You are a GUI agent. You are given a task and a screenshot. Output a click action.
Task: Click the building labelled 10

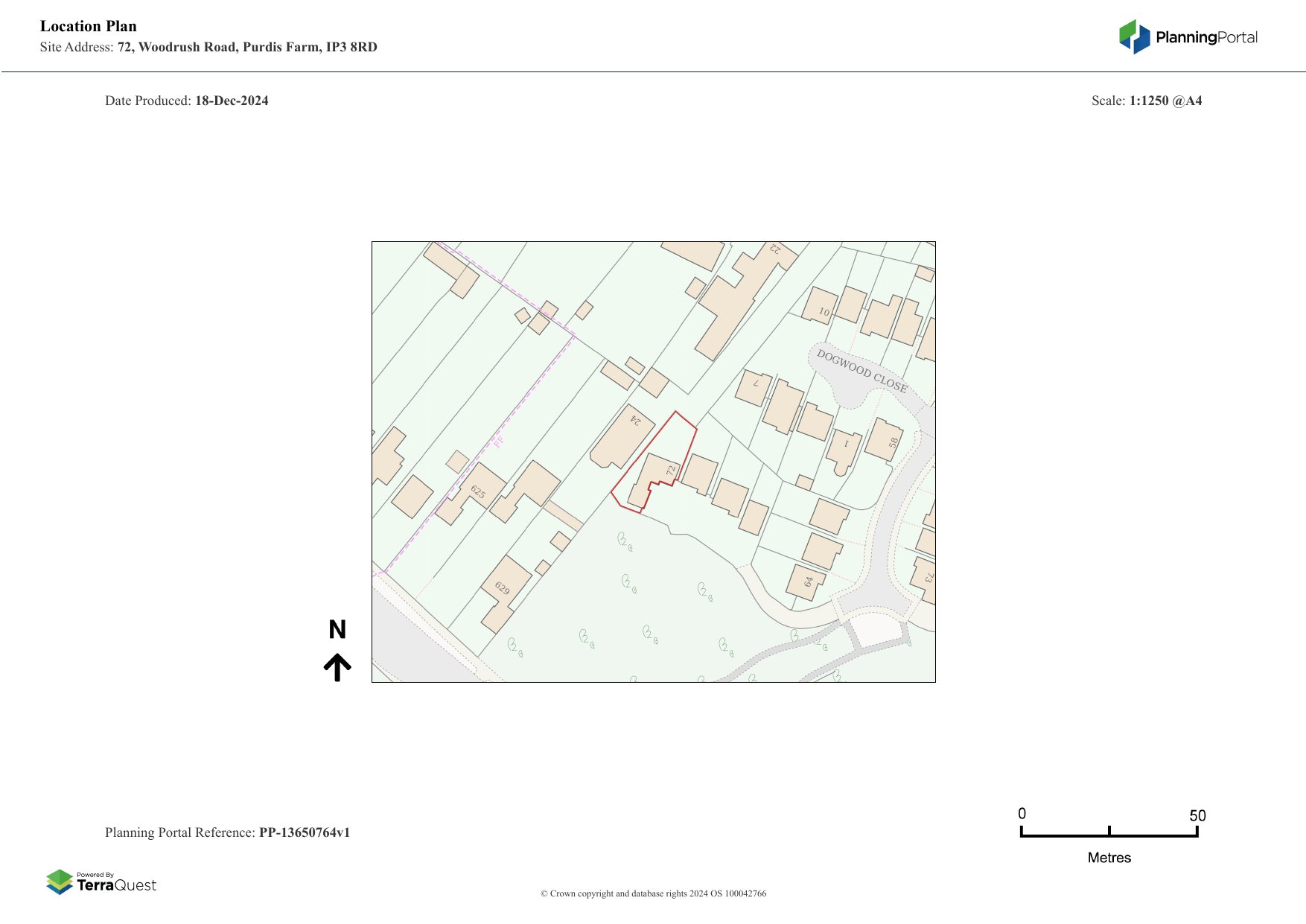click(x=821, y=306)
